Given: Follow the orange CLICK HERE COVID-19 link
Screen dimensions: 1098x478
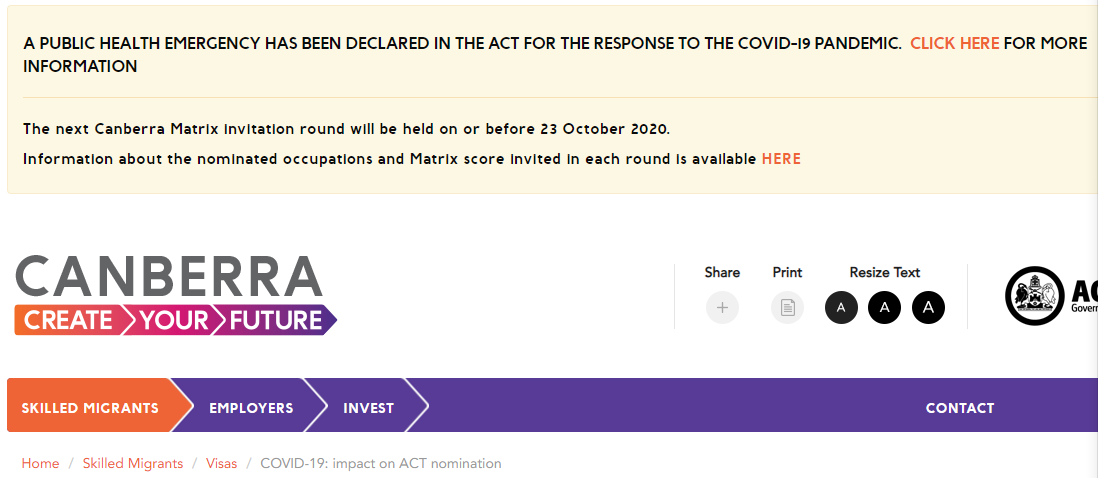Looking at the screenshot, I should tap(954, 43).
